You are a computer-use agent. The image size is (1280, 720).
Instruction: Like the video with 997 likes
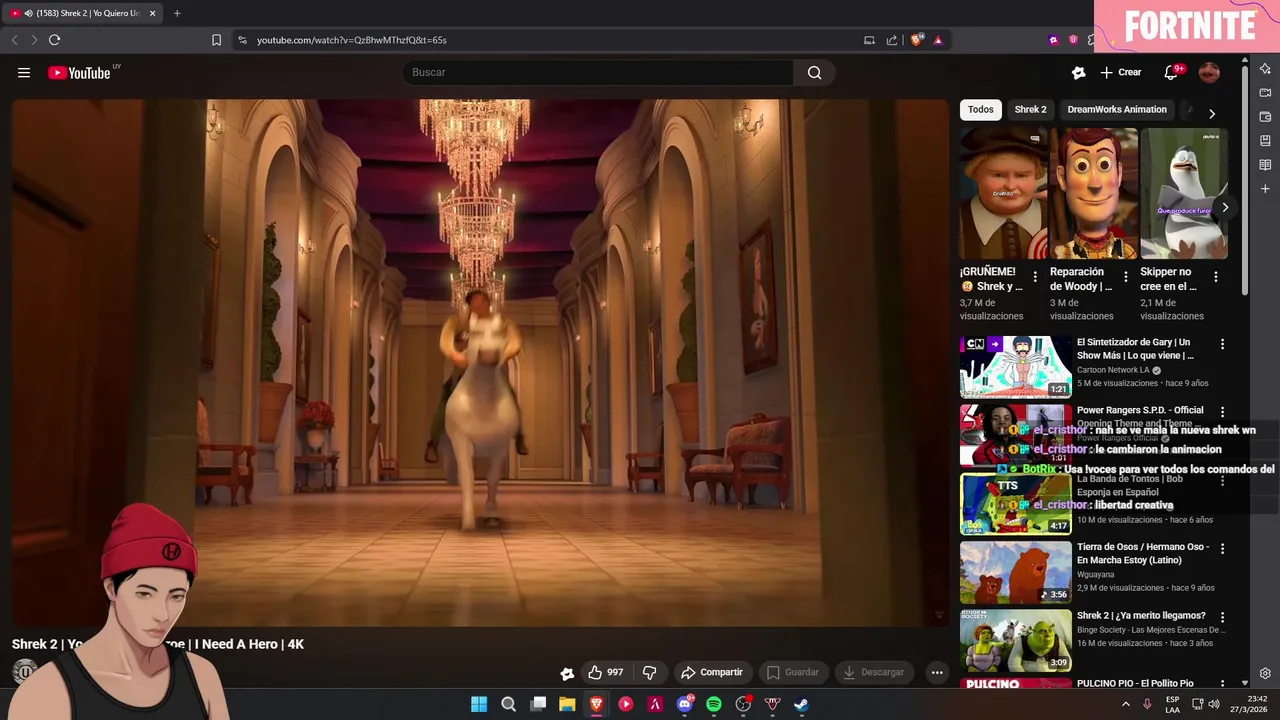(x=605, y=672)
